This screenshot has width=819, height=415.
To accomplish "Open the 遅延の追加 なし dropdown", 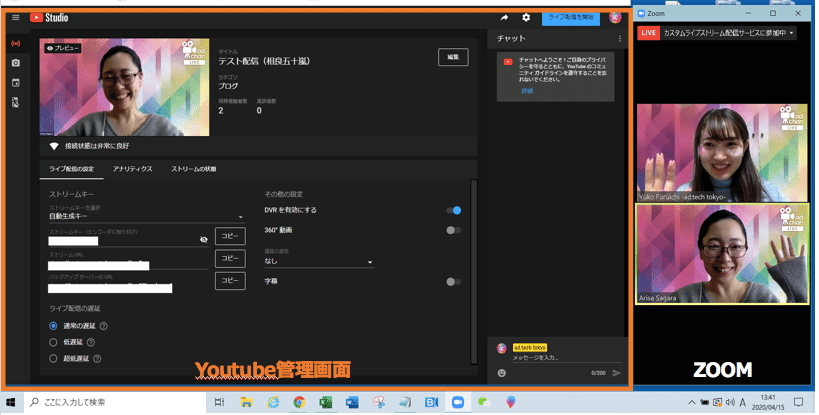I will click(319, 262).
